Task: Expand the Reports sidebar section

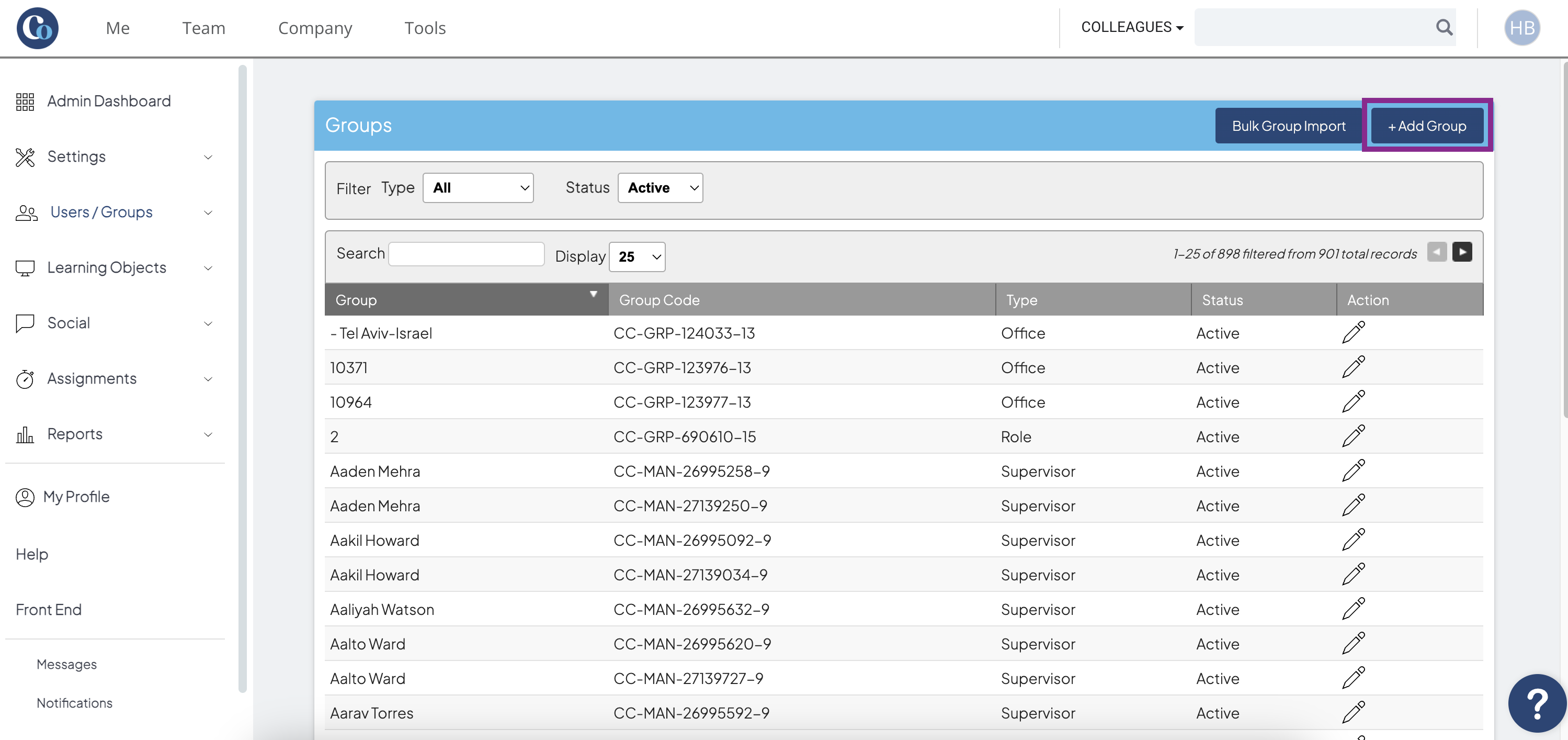Action: click(208, 434)
